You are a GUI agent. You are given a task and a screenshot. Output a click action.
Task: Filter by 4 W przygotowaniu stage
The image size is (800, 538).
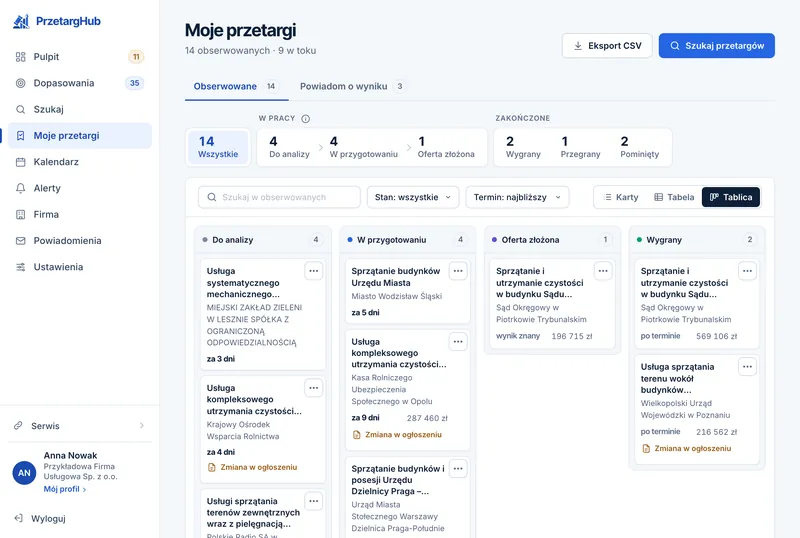(x=363, y=147)
